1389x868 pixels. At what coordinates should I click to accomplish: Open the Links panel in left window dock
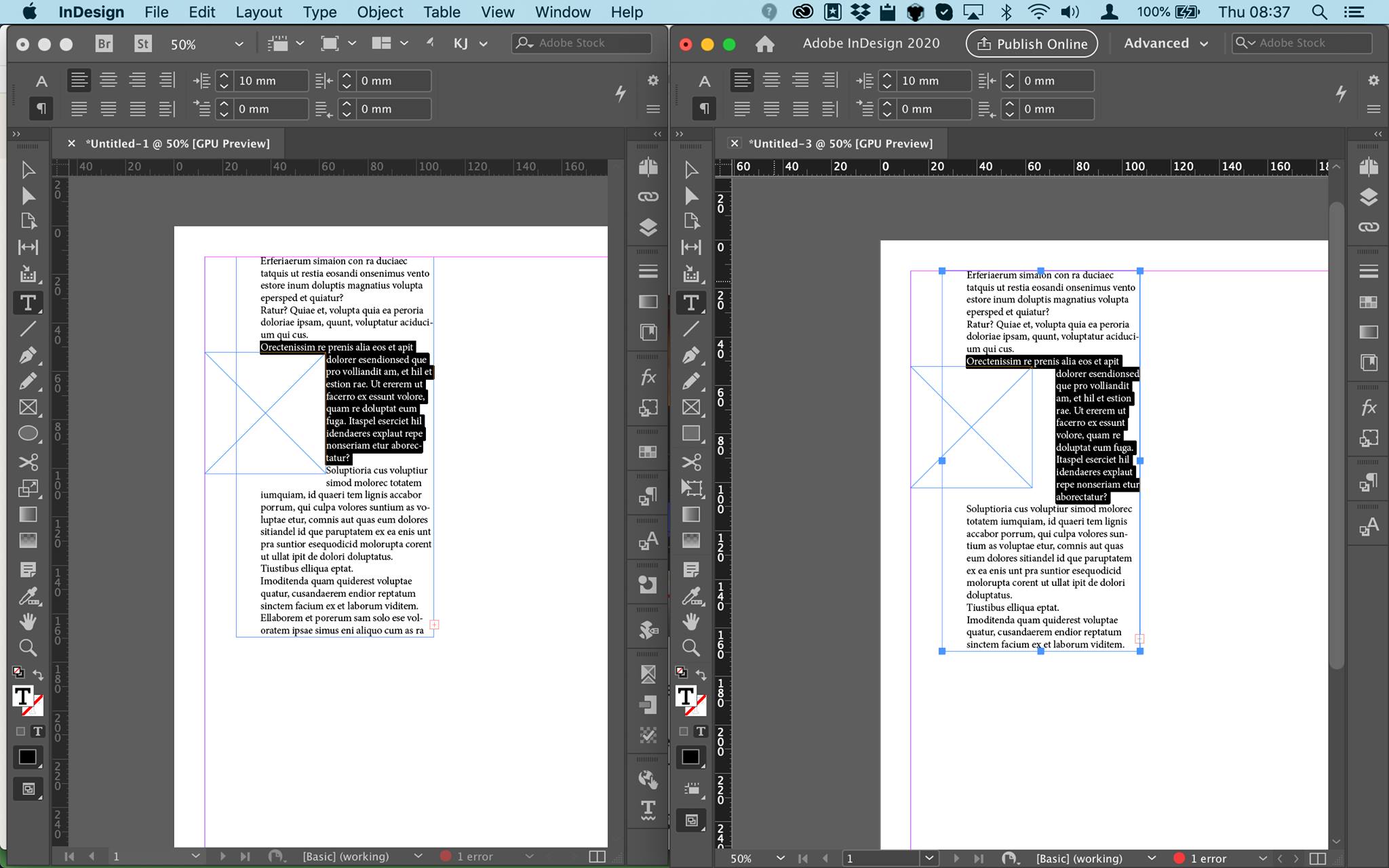tap(648, 197)
